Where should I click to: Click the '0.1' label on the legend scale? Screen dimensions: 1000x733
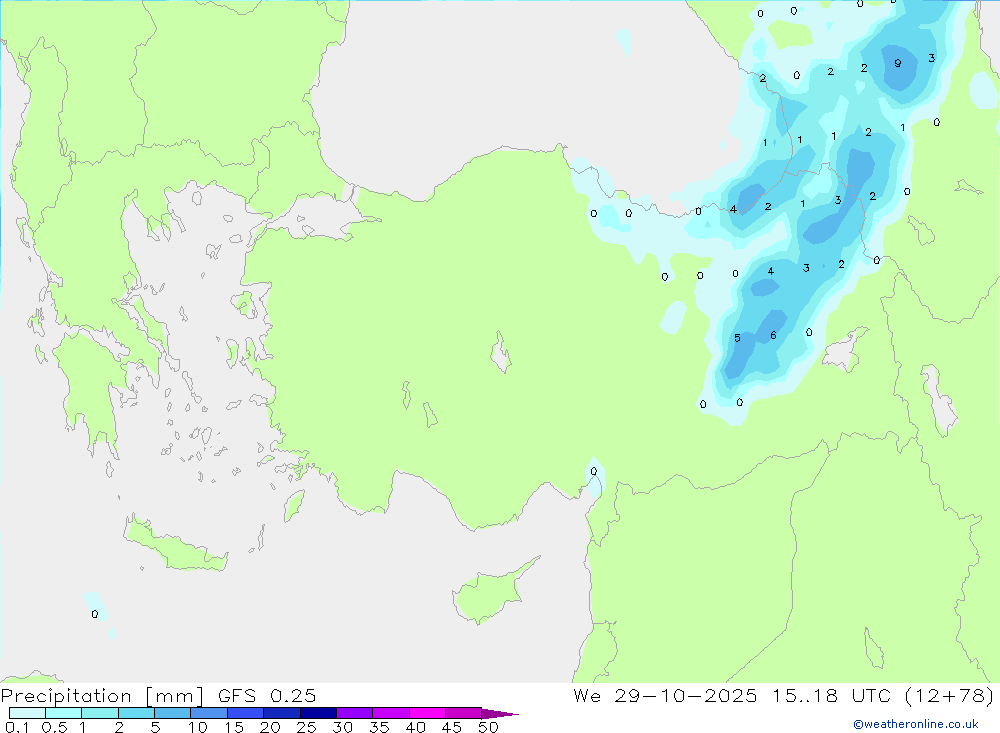(x=17, y=727)
